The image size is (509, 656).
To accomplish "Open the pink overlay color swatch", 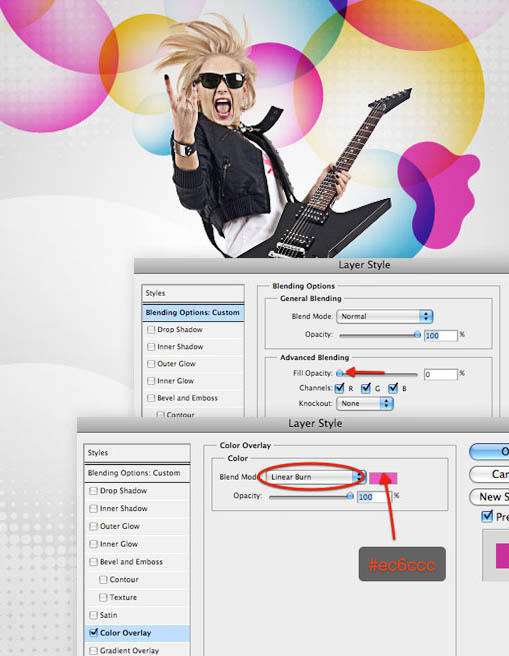I will [x=383, y=478].
